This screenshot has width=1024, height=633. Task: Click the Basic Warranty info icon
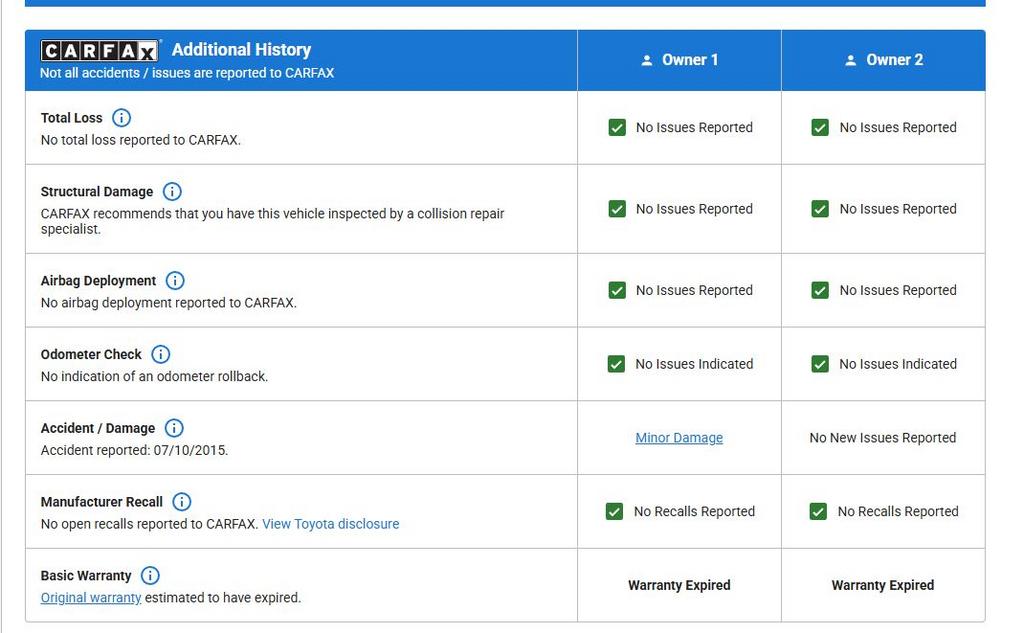(150, 576)
